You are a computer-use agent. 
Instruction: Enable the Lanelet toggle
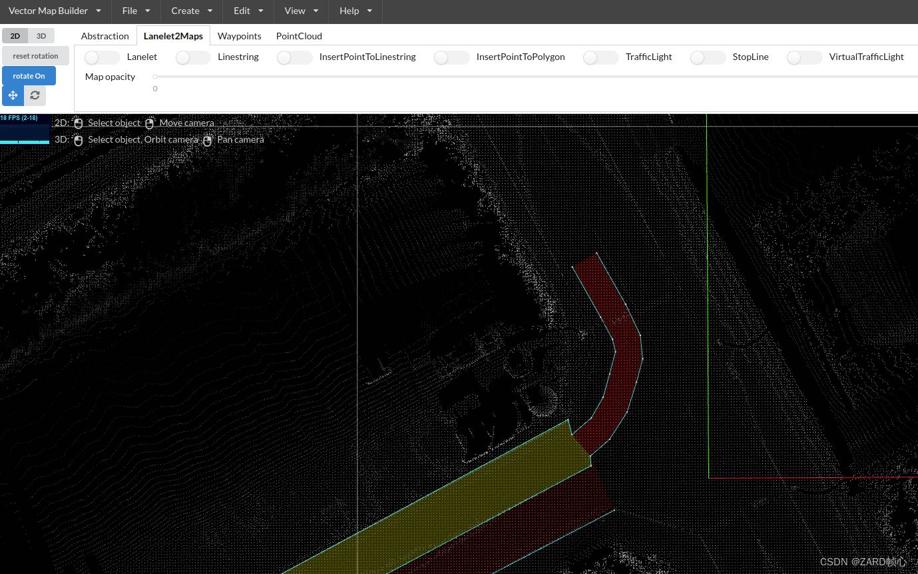tap(101, 57)
